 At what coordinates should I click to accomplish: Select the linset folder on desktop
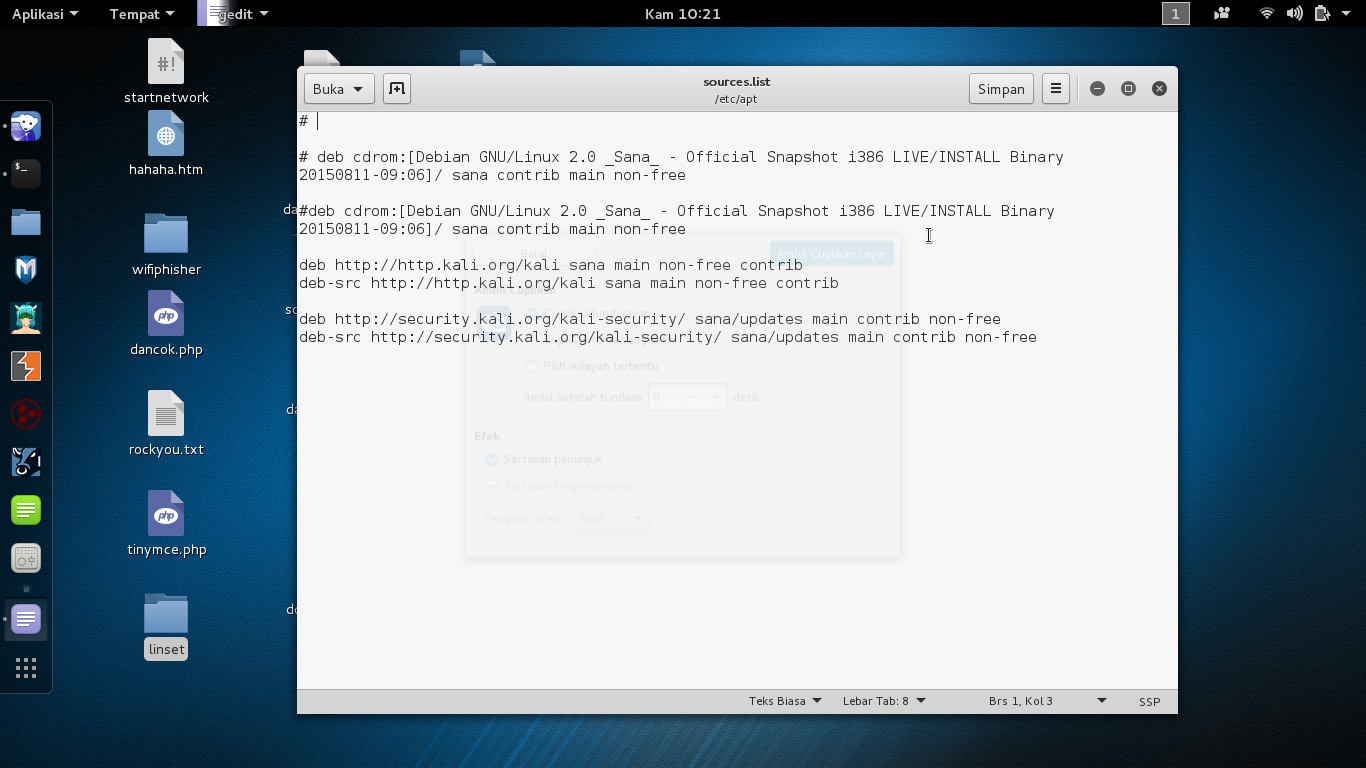(166, 625)
